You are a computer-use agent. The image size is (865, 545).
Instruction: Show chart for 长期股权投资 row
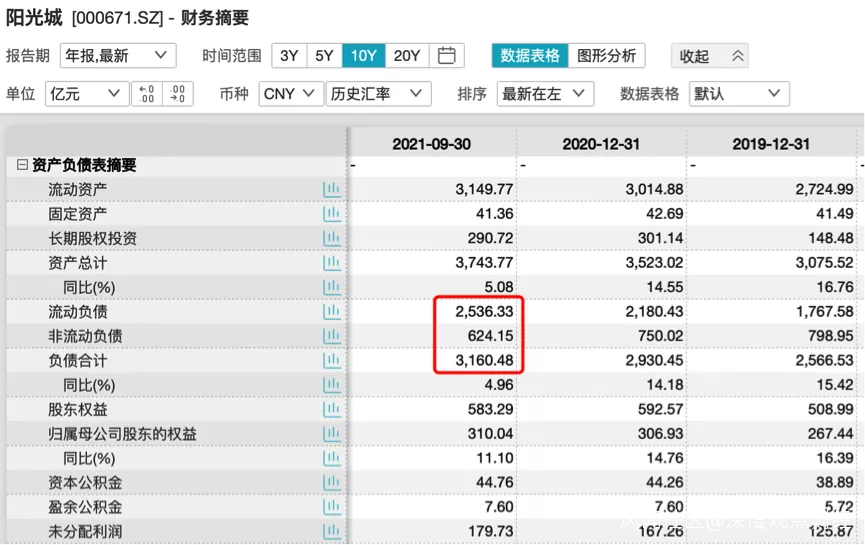(331, 238)
